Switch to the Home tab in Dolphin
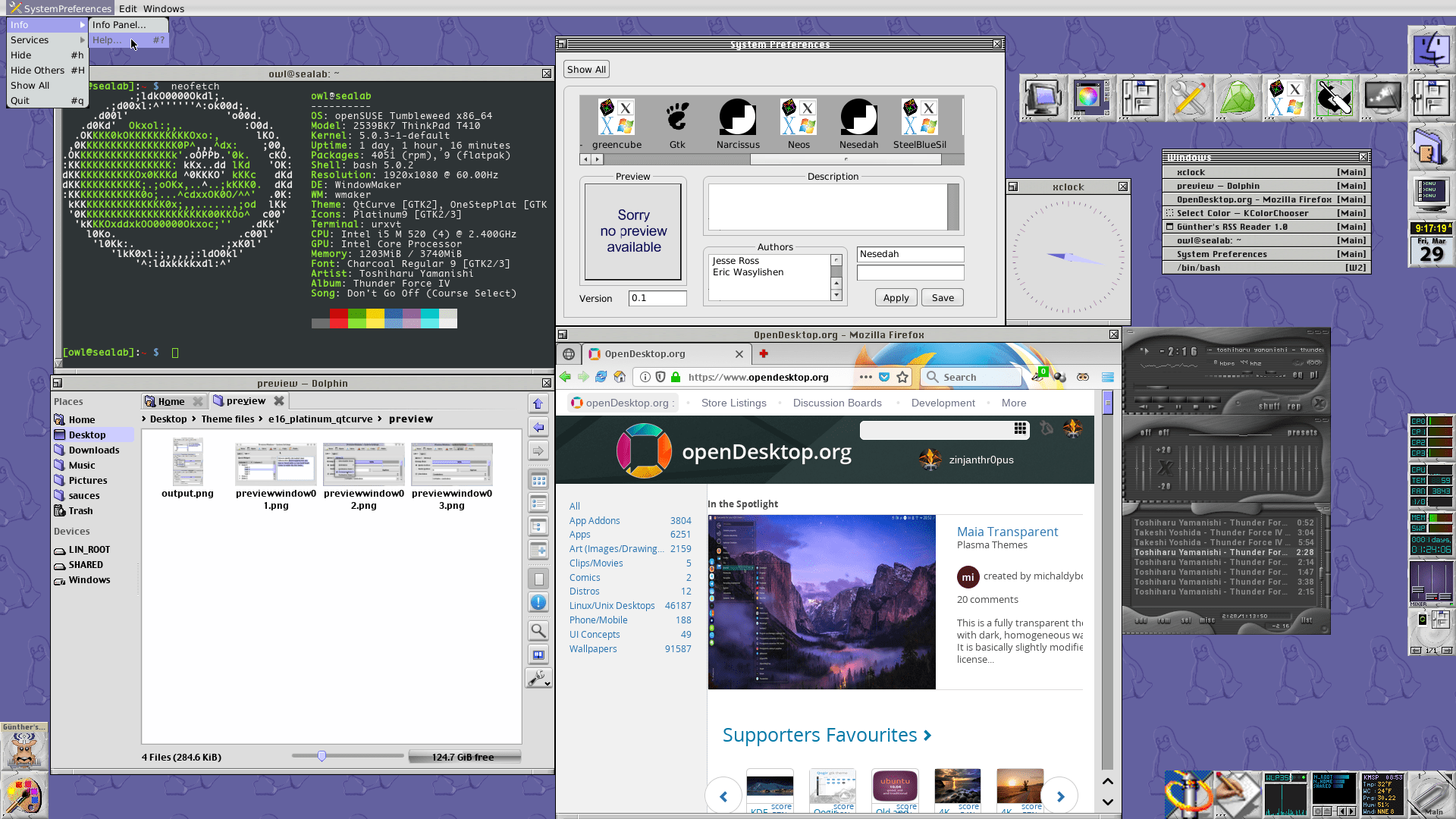The image size is (1456, 819). [171, 401]
